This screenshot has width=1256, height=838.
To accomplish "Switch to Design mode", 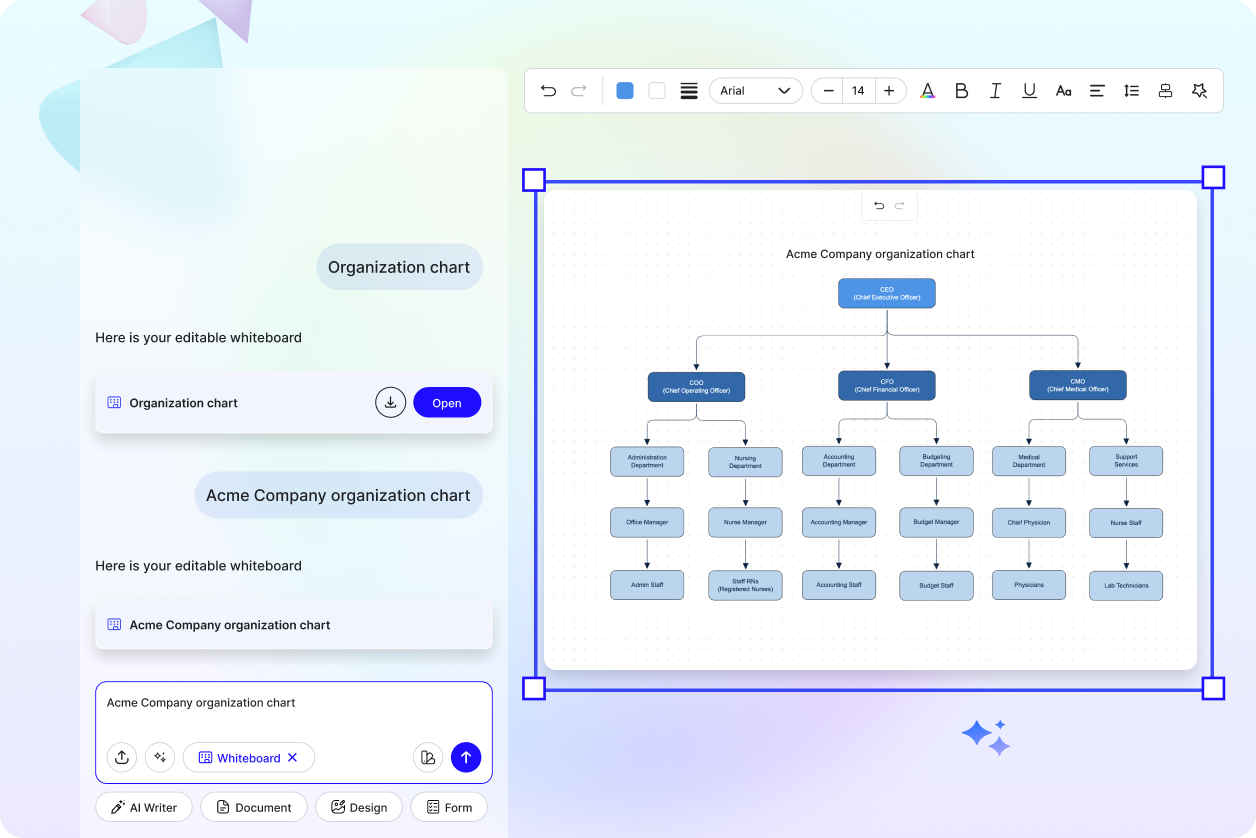I will click(x=358, y=807).
